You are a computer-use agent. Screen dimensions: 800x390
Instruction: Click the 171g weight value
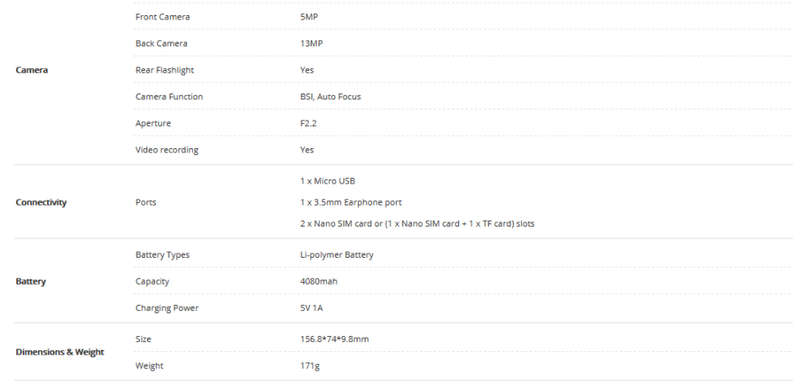pos(310,366)
